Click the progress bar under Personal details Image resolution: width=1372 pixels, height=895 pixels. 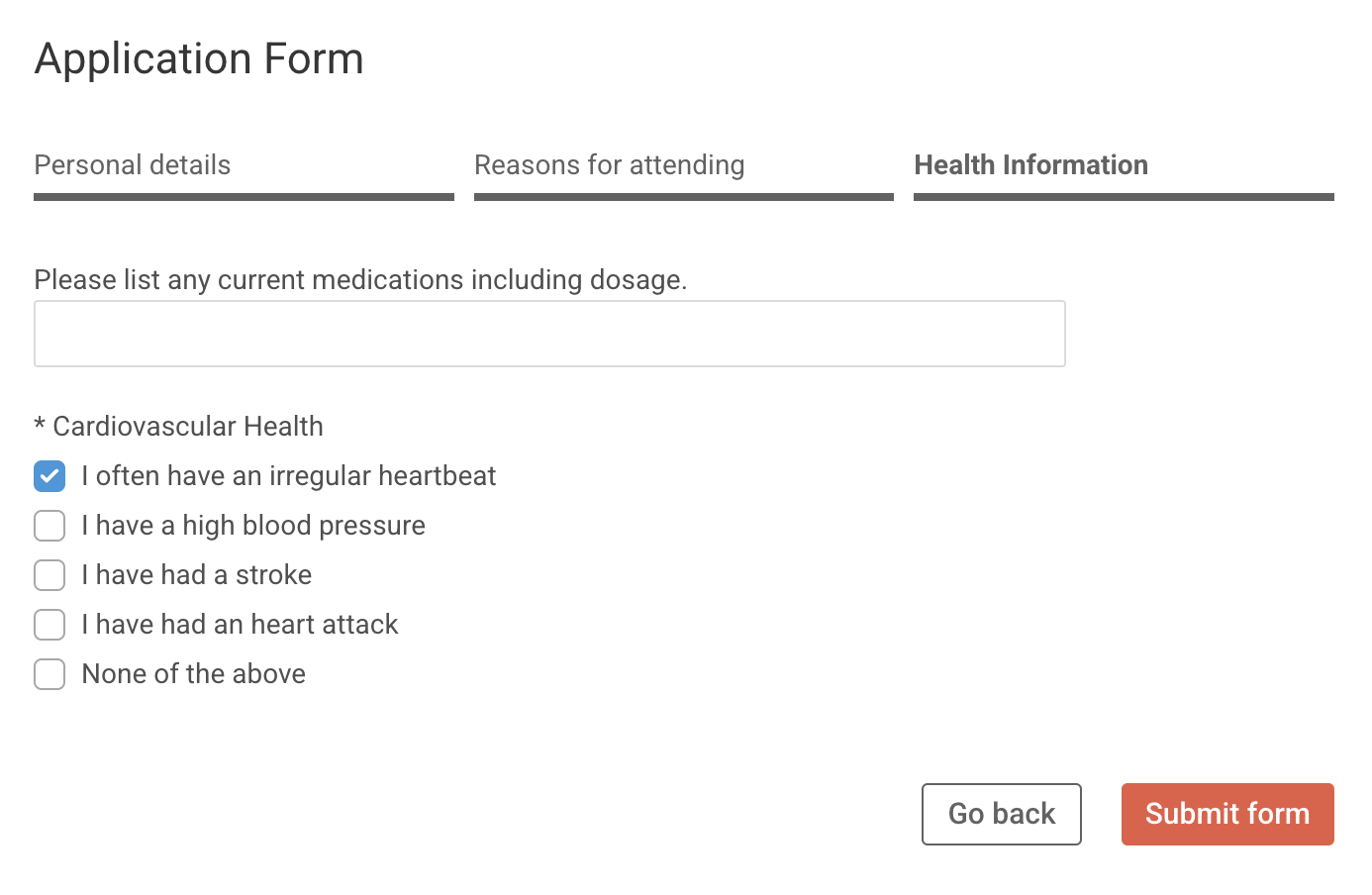click(x=244, y=197)
